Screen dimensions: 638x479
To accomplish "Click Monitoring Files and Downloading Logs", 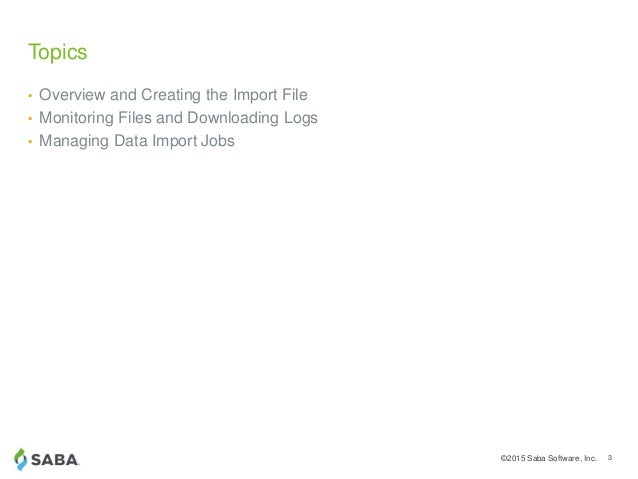I will point(178,118).
